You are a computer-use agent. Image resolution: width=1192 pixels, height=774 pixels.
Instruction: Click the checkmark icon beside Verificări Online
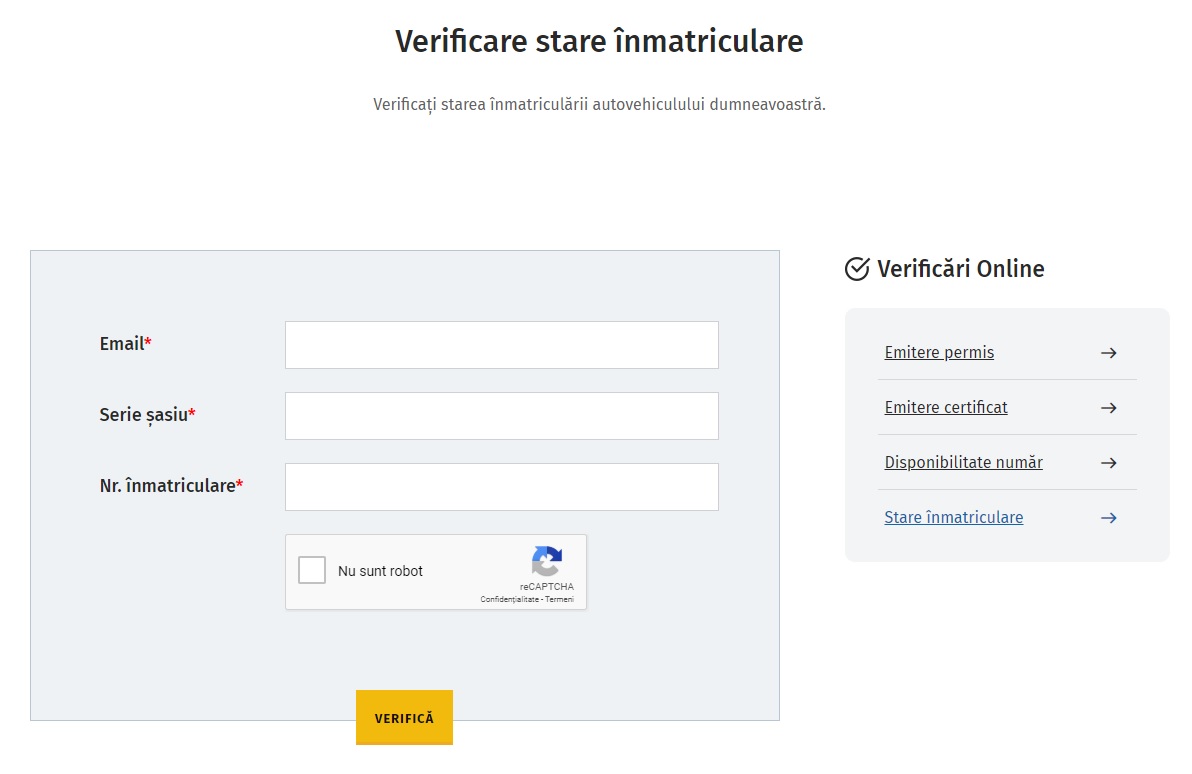click(x=855, y=268)
